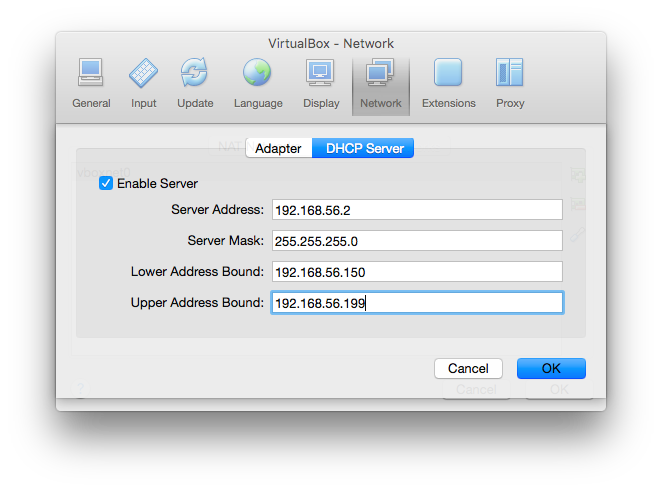662x491 pixels.
Task: Click the Server Address field
Action: point(417,210)
